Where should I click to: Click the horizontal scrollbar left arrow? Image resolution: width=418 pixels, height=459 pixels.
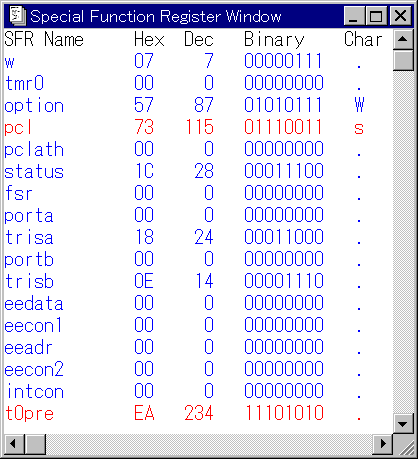(x=14, y=444)
